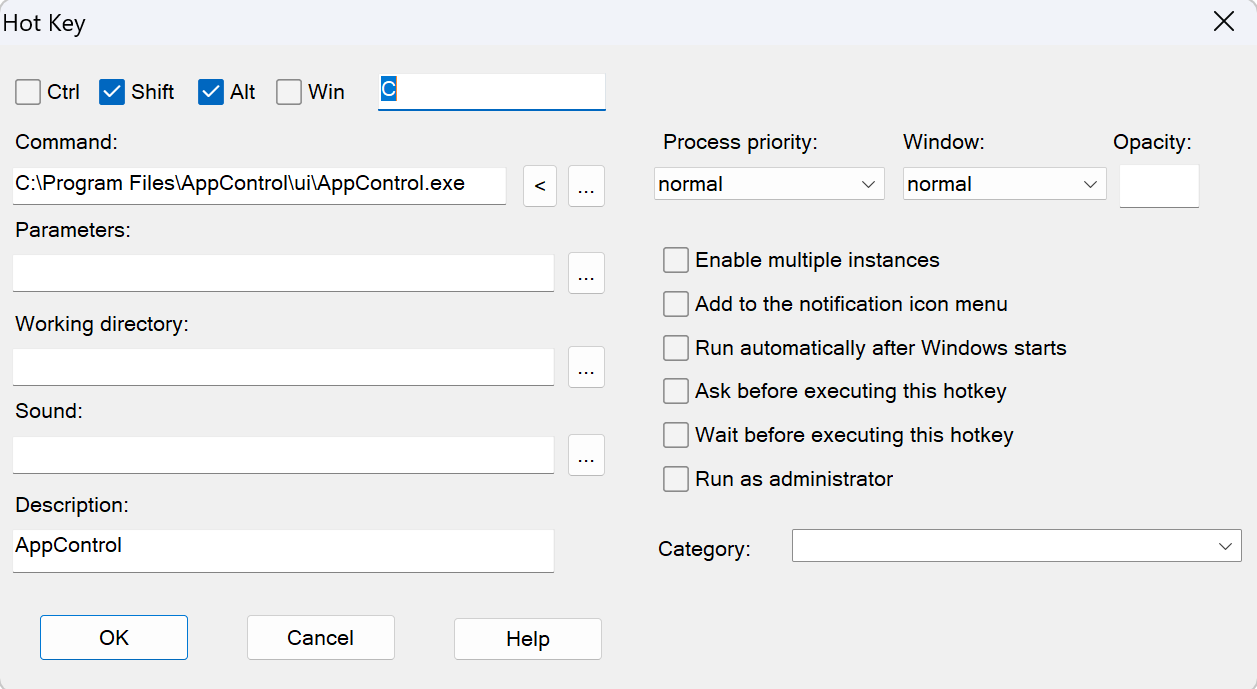
Task: Open the Parameters browse ellipsis button
Action: point(586,274)
